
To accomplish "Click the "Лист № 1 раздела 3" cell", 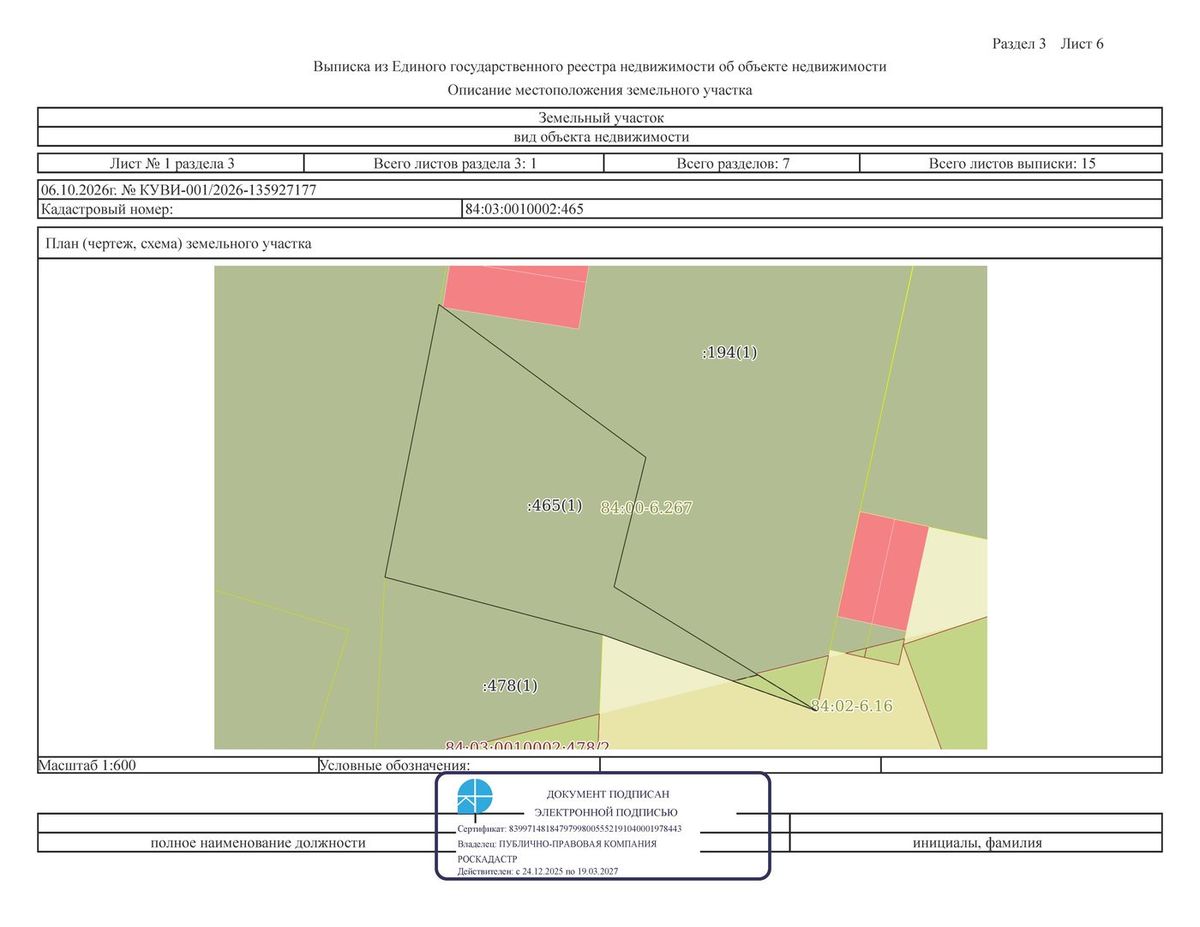I will tap(171, 163).
